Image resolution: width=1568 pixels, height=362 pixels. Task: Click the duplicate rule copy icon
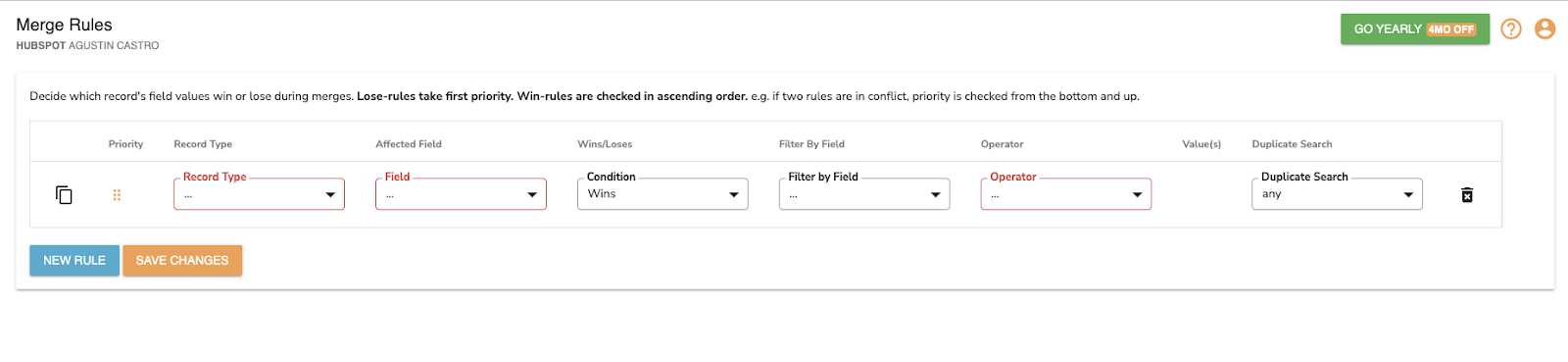pos(64,194)
